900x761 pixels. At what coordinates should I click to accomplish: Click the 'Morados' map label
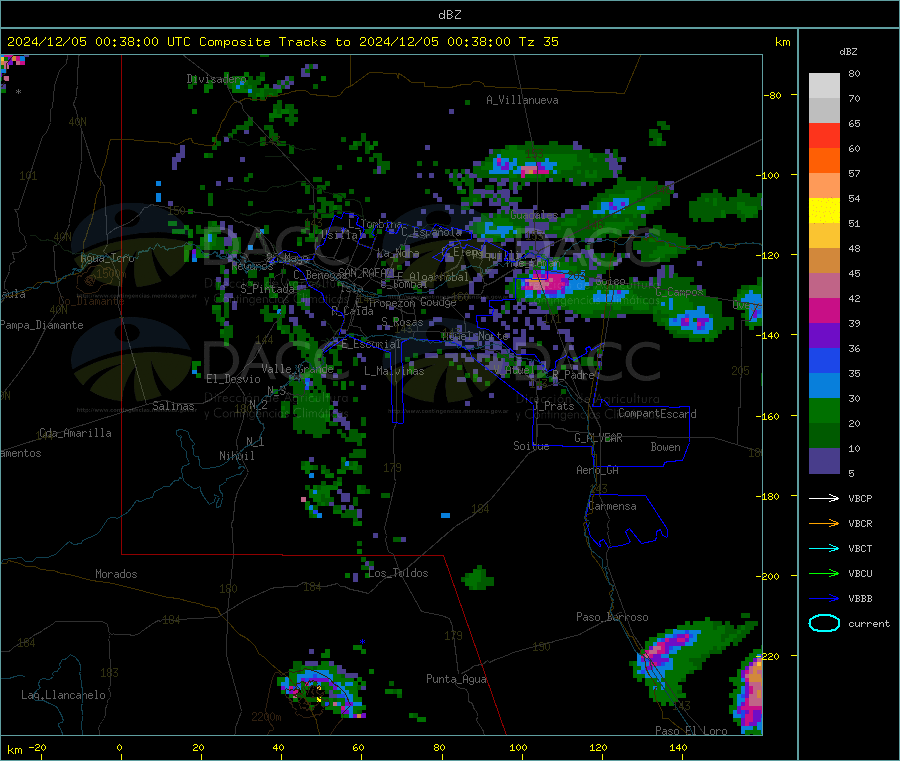[116, 574]
